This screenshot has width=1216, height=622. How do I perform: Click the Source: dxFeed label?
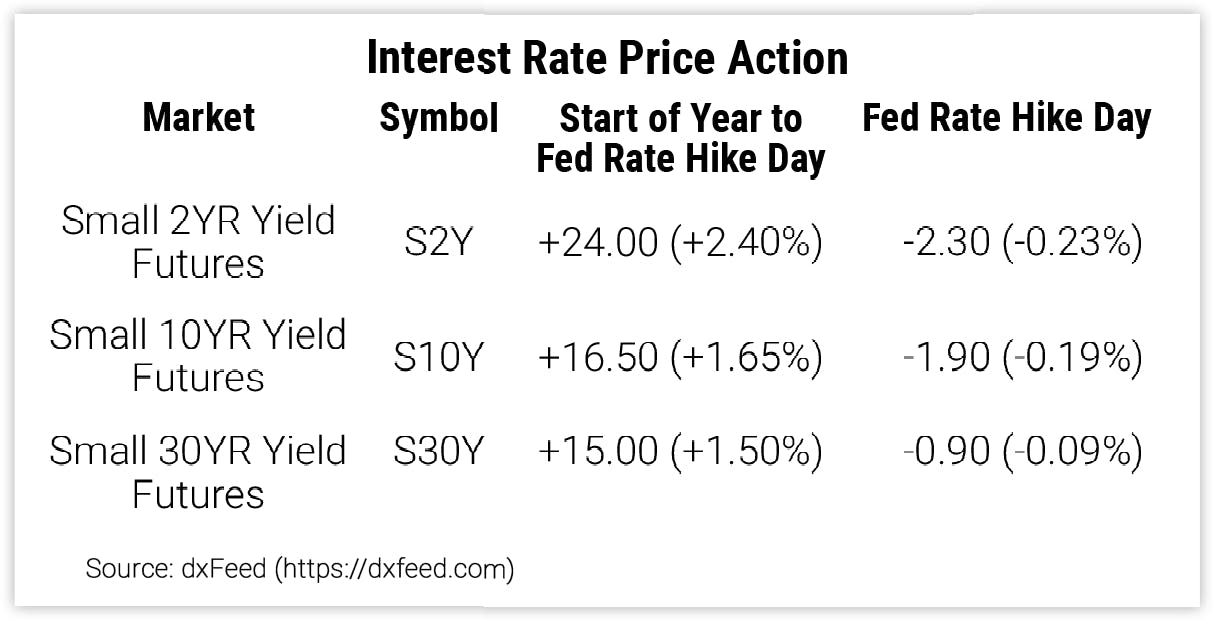coord(176,570)
